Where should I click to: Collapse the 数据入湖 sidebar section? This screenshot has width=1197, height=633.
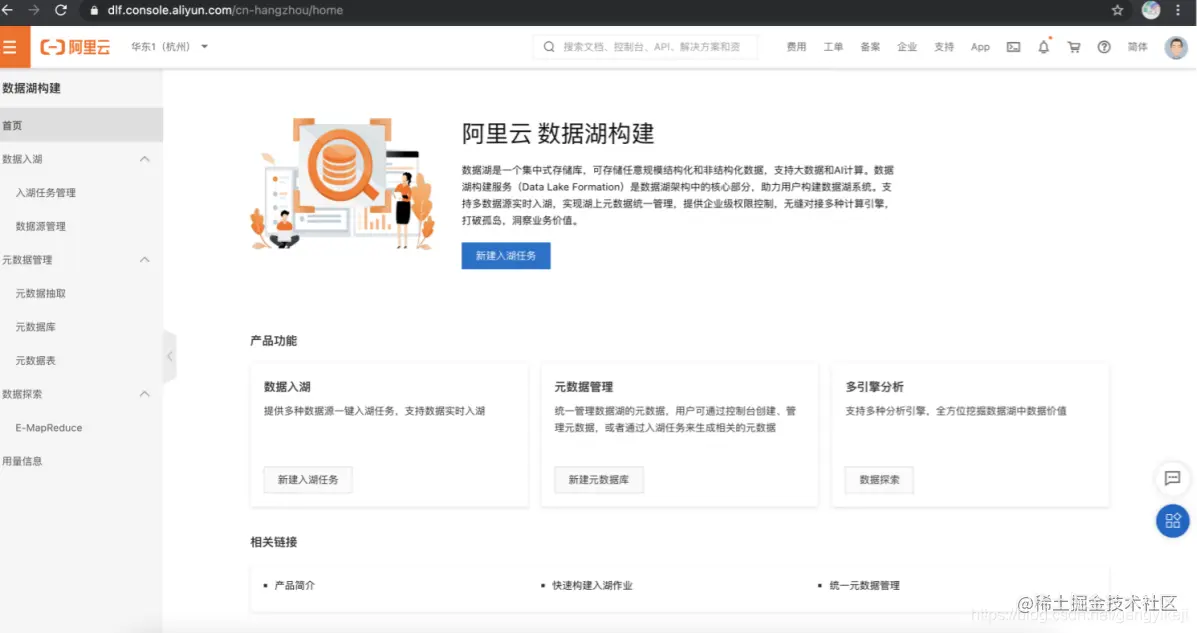pyautogui.click(x=144, y=159)
